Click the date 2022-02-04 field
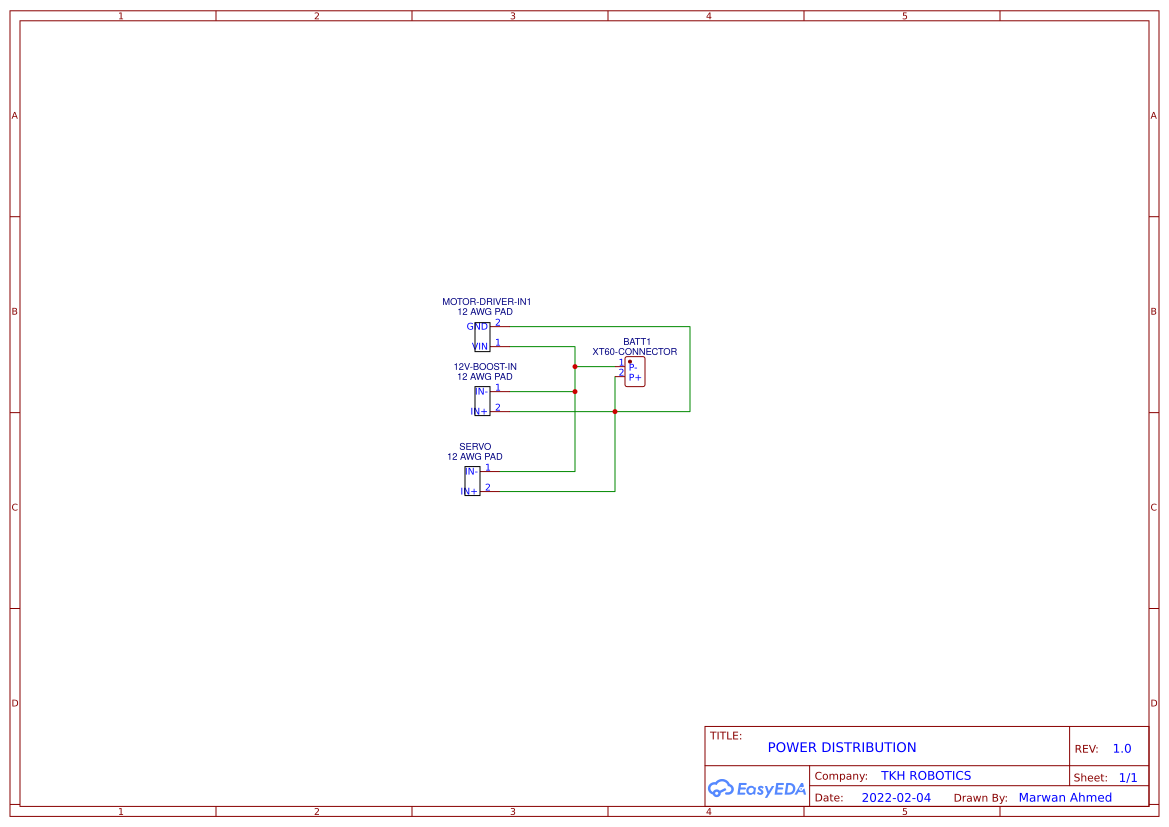 [895, 797]
